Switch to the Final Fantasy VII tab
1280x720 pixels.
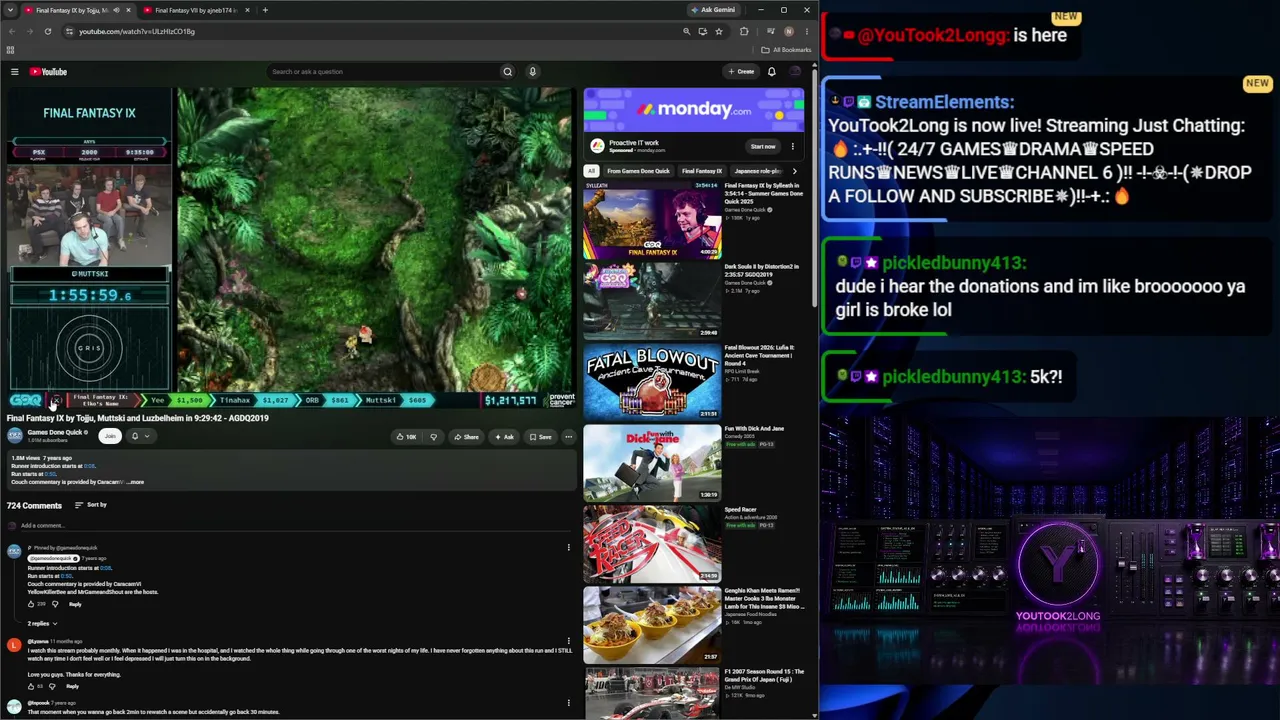click(x=196, y=10)
